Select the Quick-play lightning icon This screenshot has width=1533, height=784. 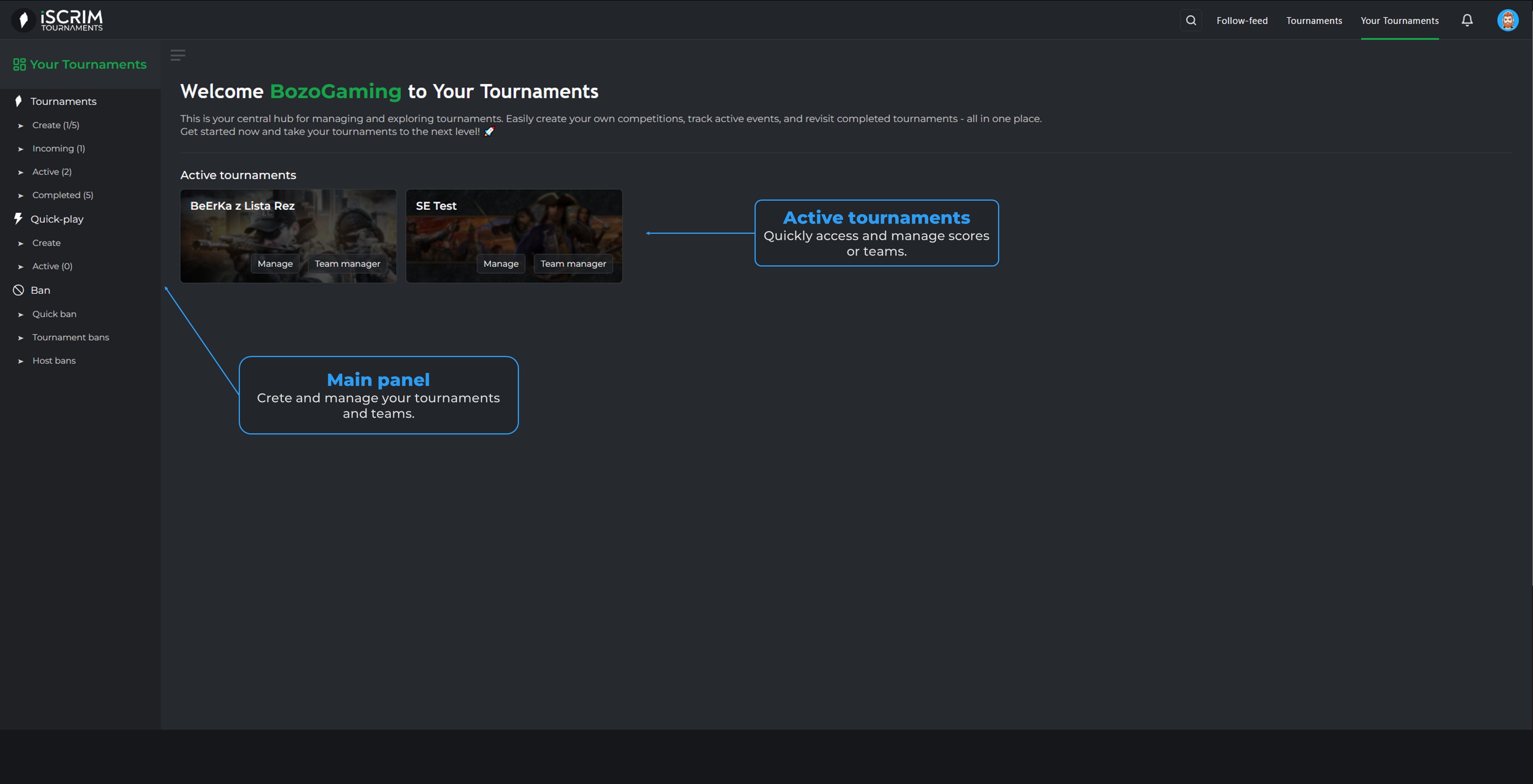(x=18, y=218)
